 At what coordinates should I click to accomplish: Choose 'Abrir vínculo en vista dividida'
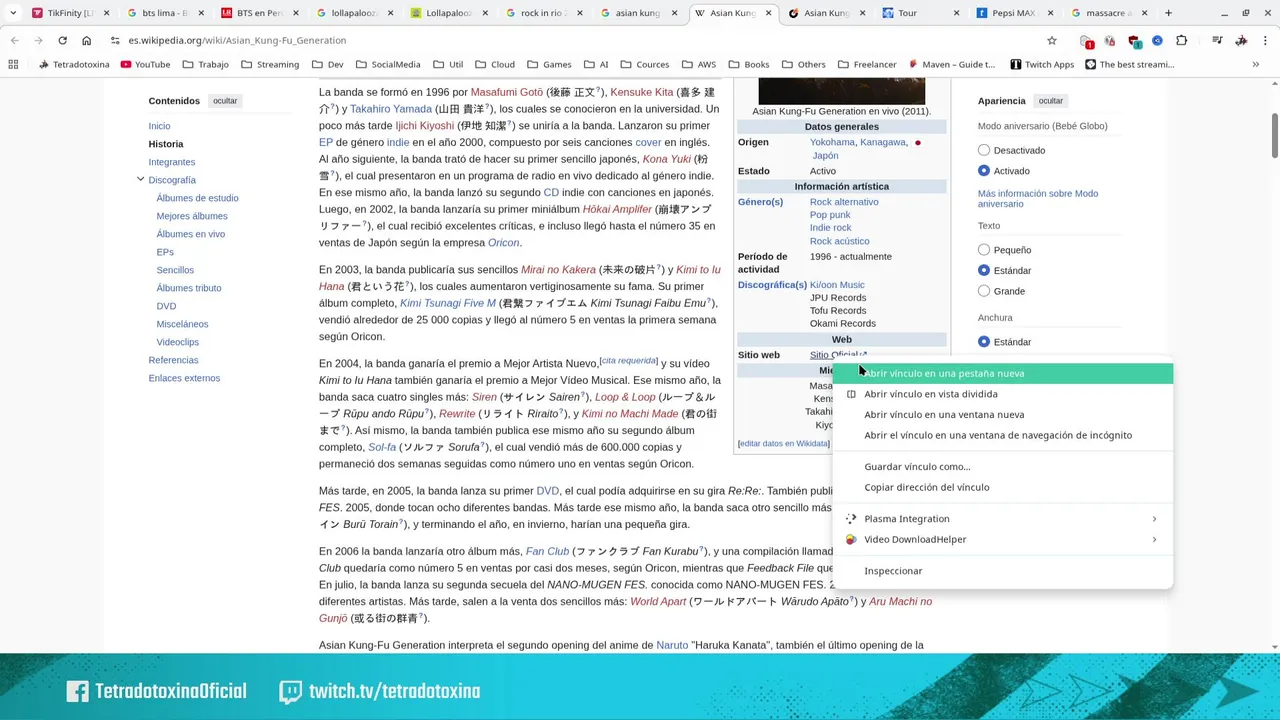1003,394
